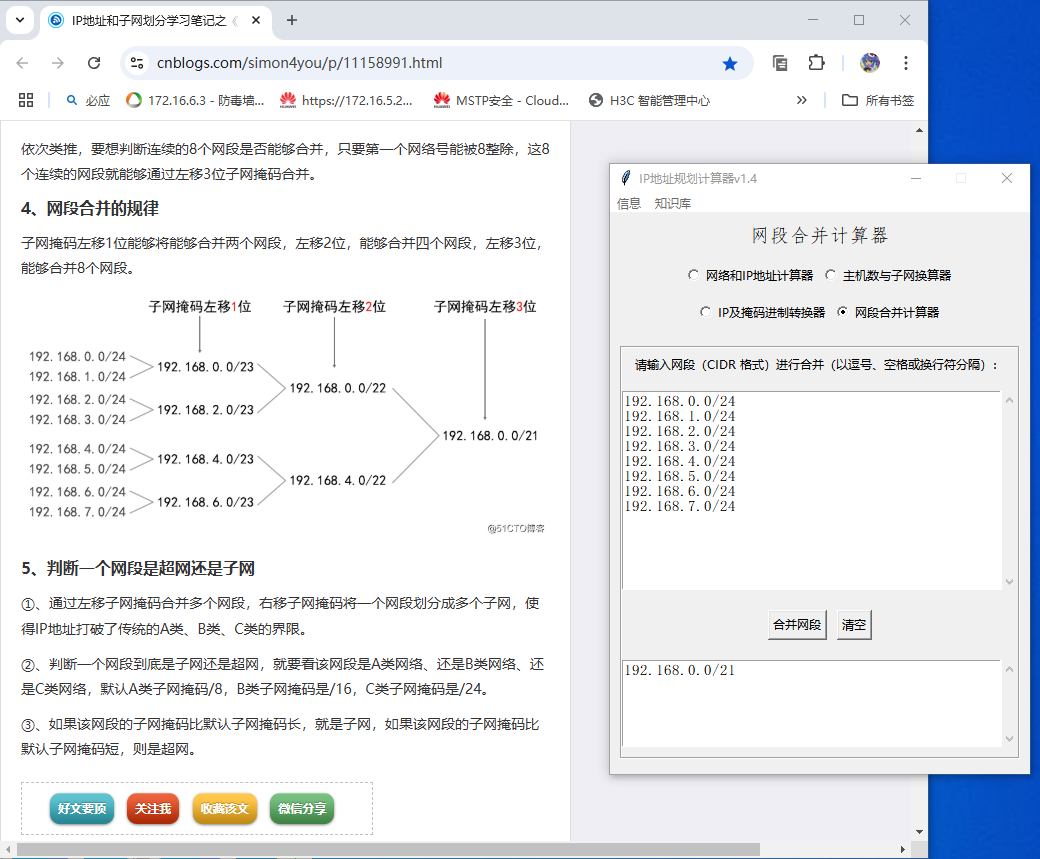Click into the CIDR input text area
The width and height of the screenshot is (1040, 859).
pos(811,490)
